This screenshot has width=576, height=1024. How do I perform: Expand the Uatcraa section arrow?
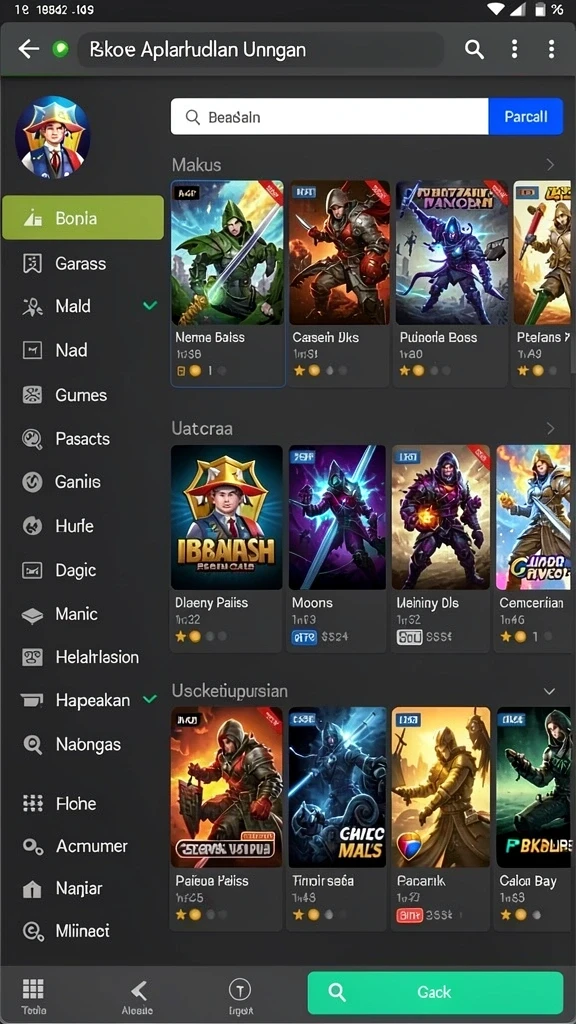click(550, 428)
